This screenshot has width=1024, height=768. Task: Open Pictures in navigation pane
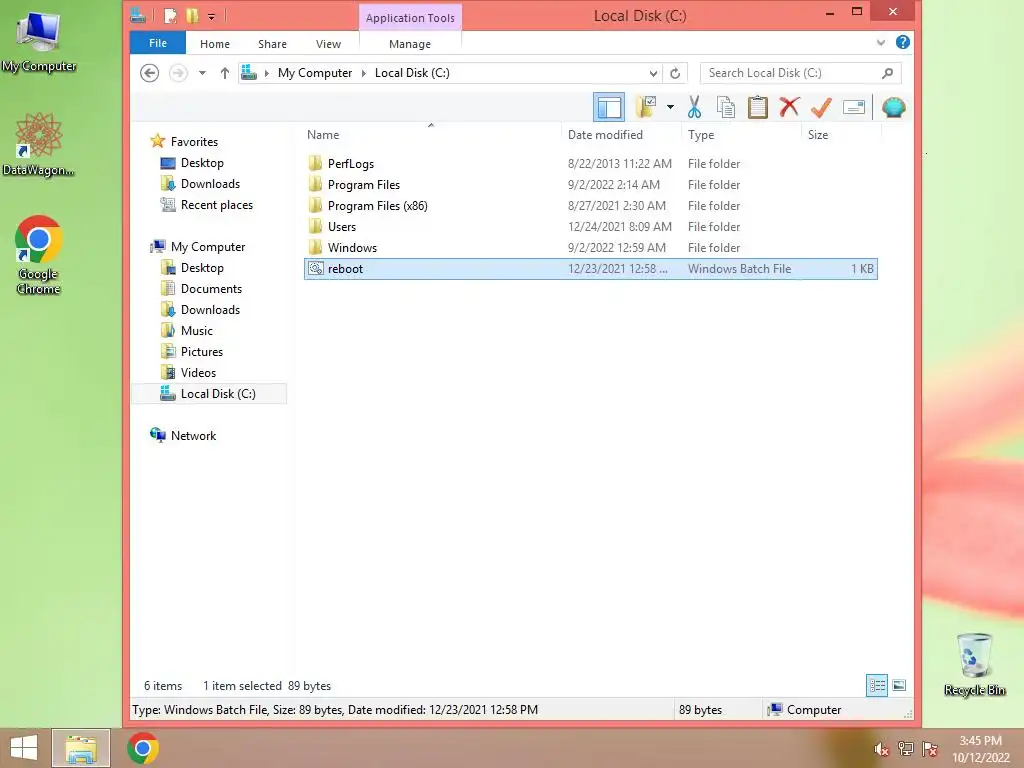tap(202, 351)
